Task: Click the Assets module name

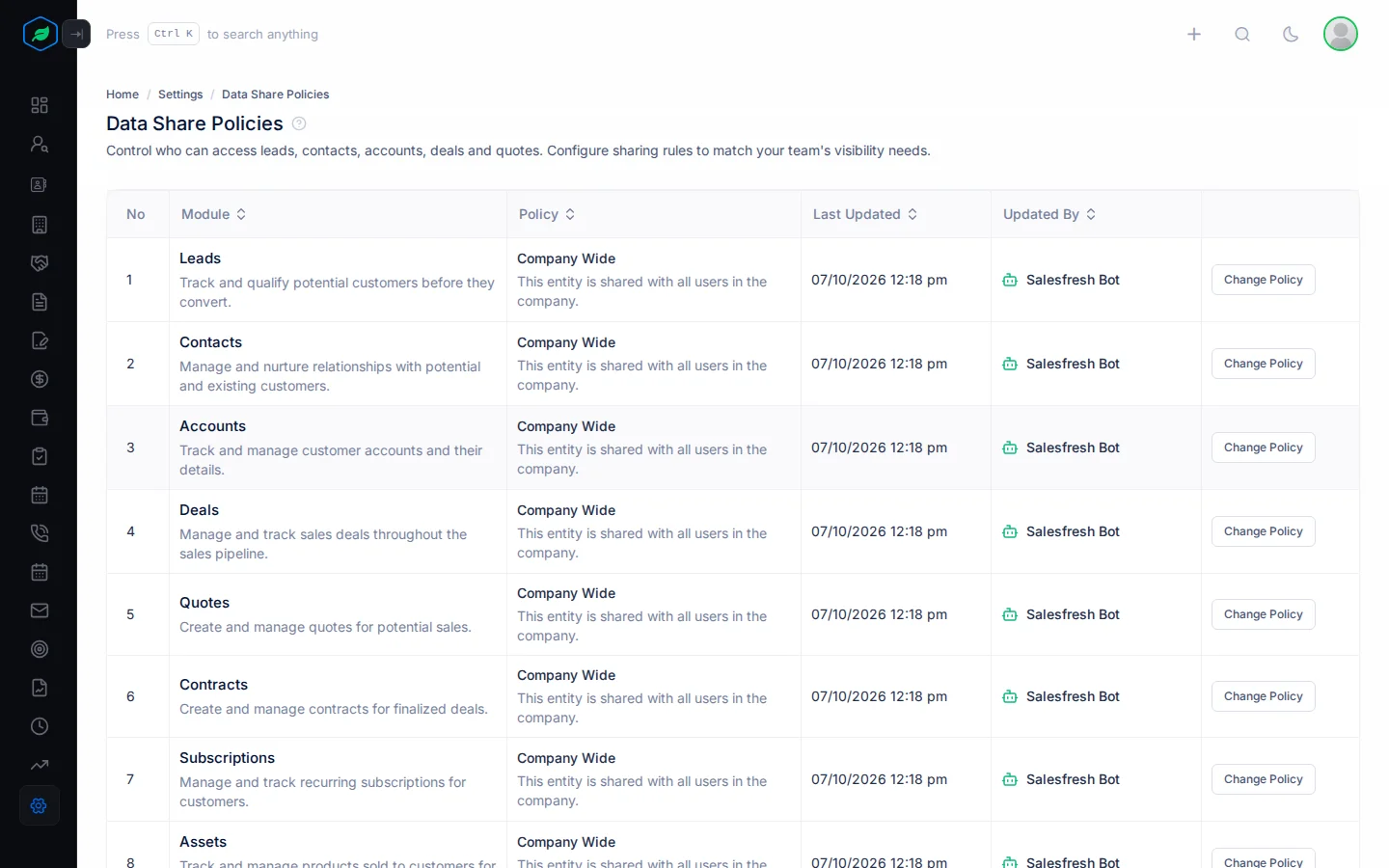Action: pos(203,842)
